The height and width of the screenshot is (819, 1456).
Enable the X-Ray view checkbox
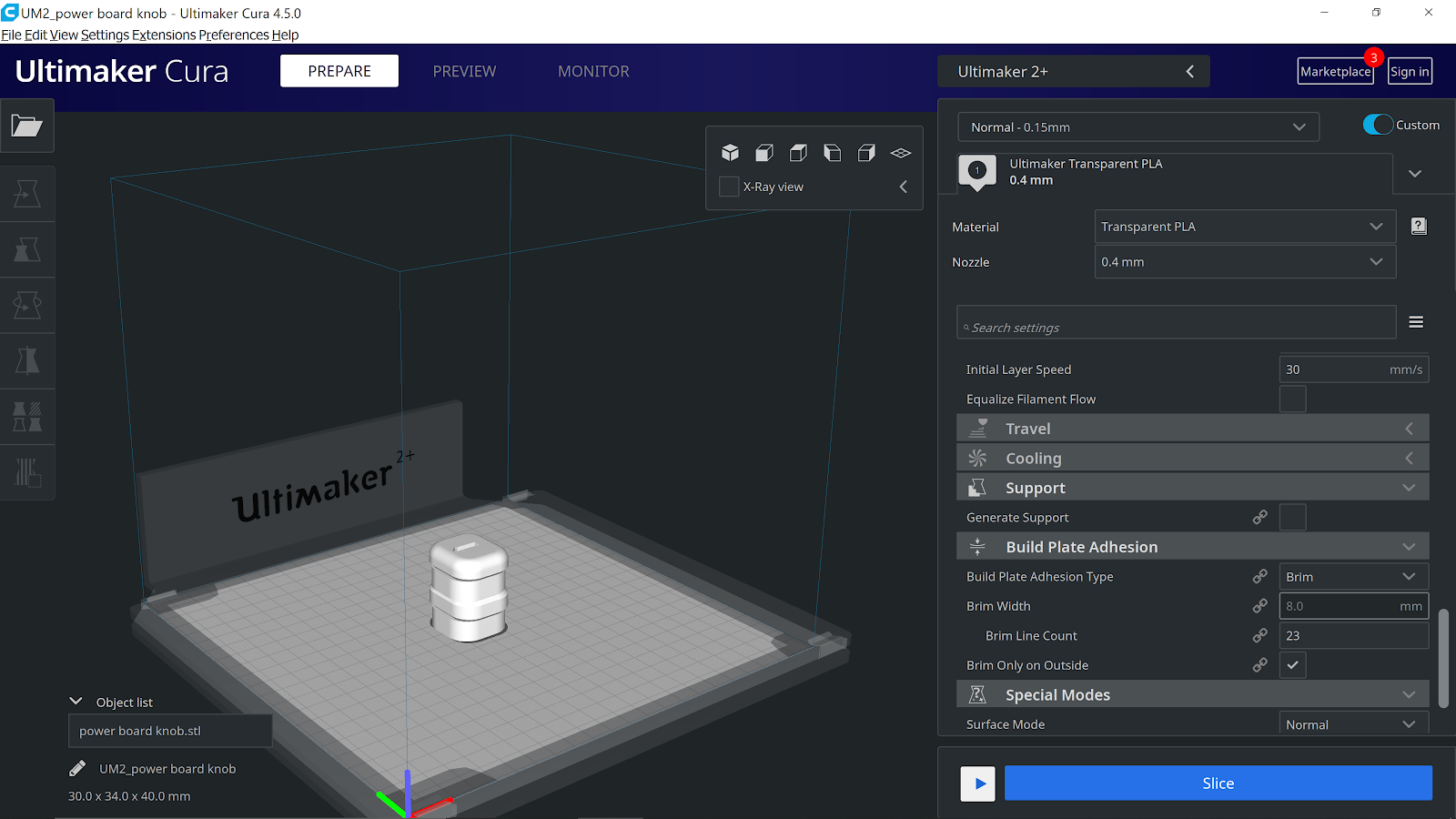tap(729, 187)
